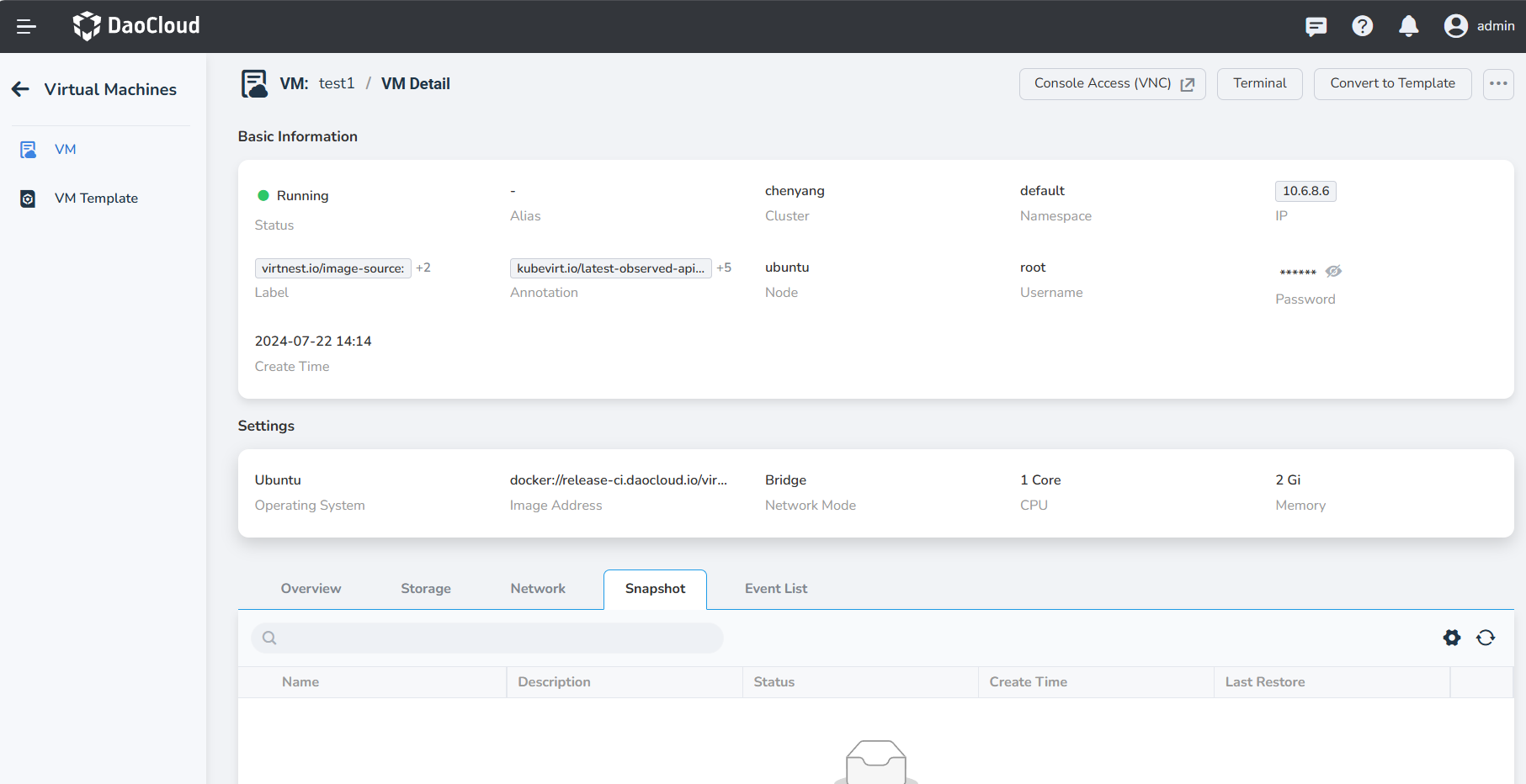The width and height of the screenshot is (1526, 784).
Task: Expand the +2 additional labels
Action: pyautogui.click(x=423, y=268)
